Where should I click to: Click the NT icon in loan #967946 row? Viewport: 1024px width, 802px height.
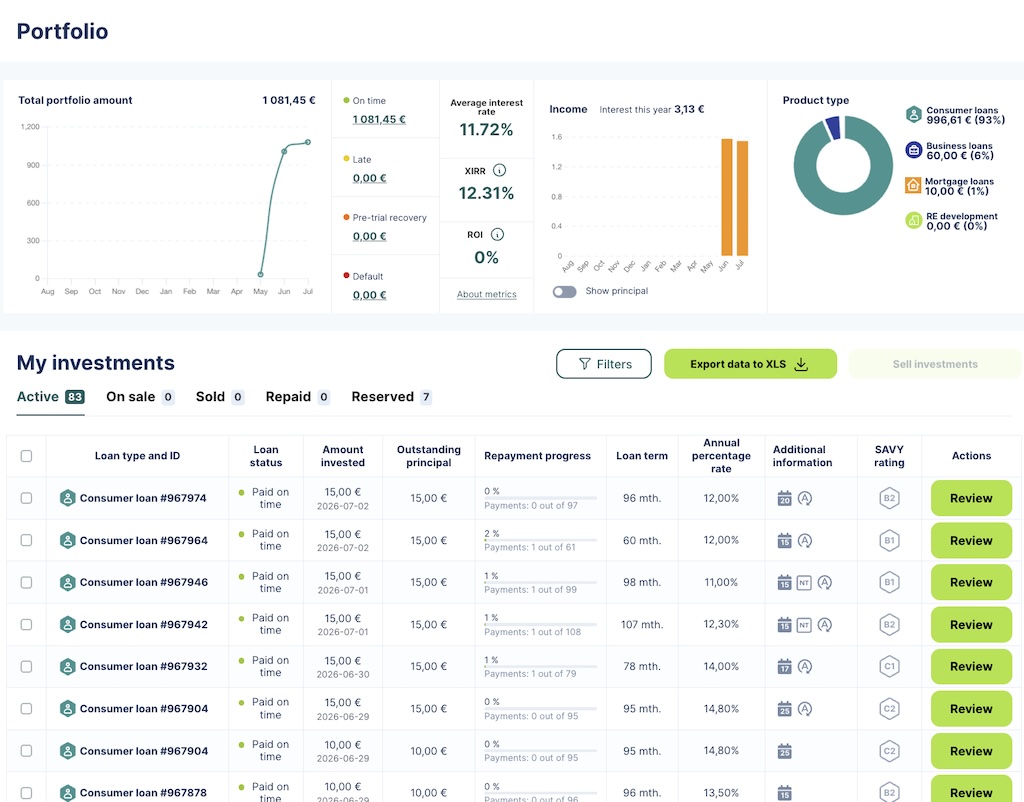[x=804, y=583]
